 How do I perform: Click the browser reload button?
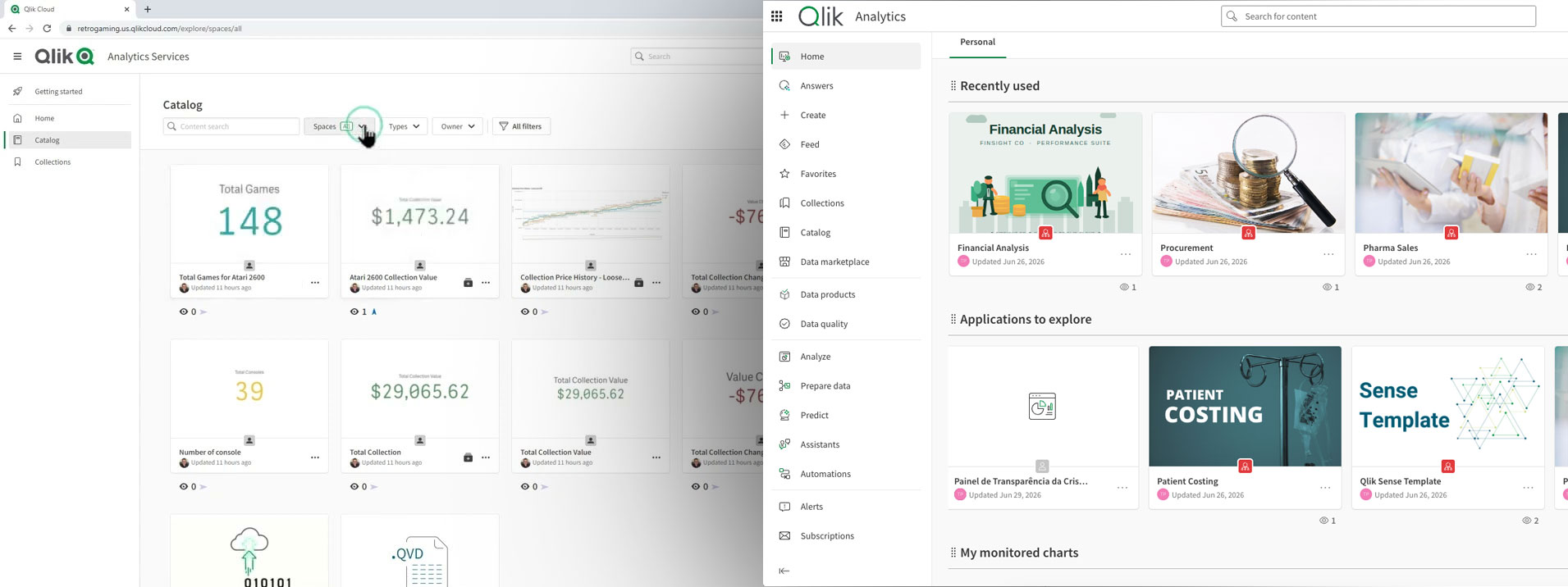[47, 29]
